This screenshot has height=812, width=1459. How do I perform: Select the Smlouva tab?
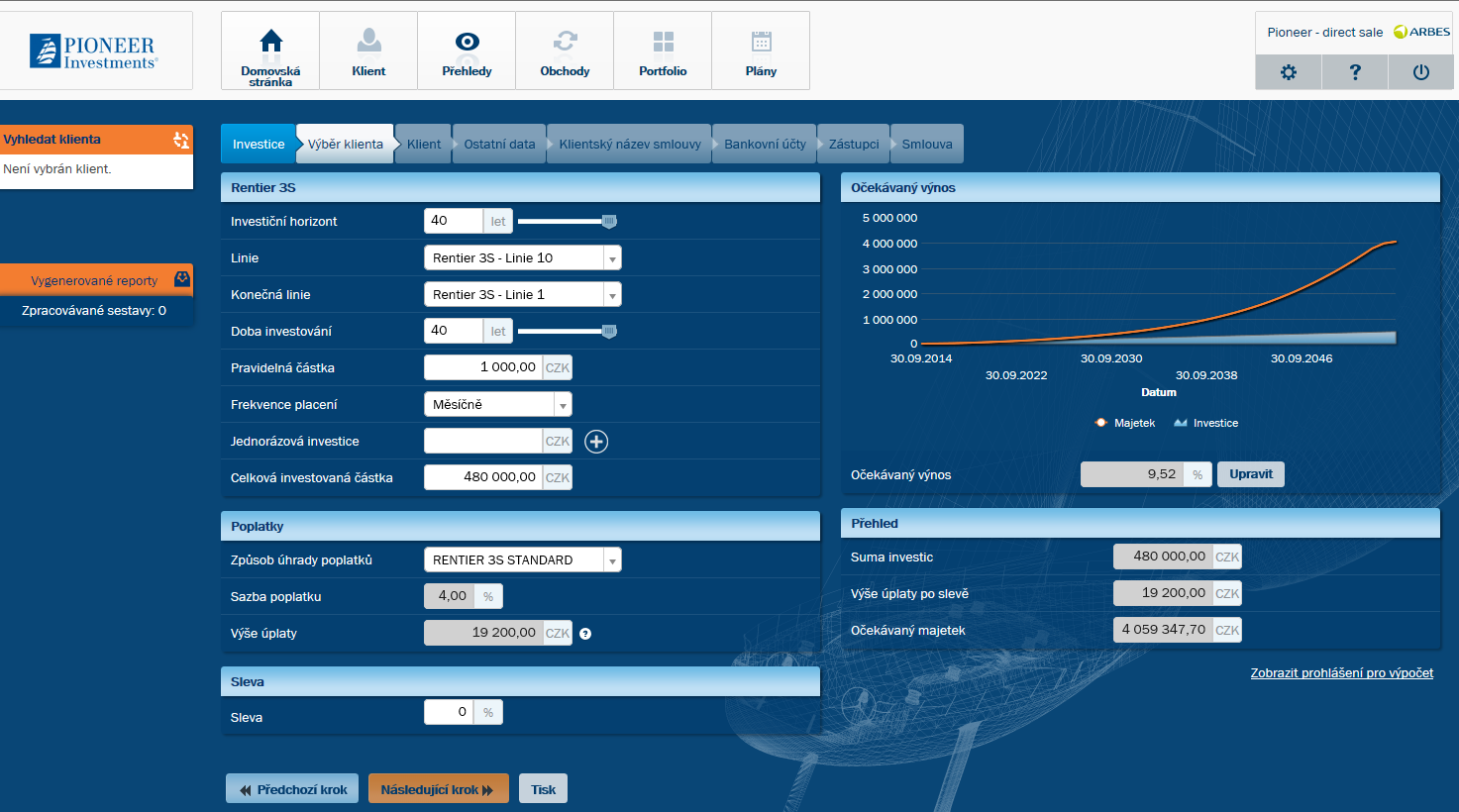[x=927, y=144]
